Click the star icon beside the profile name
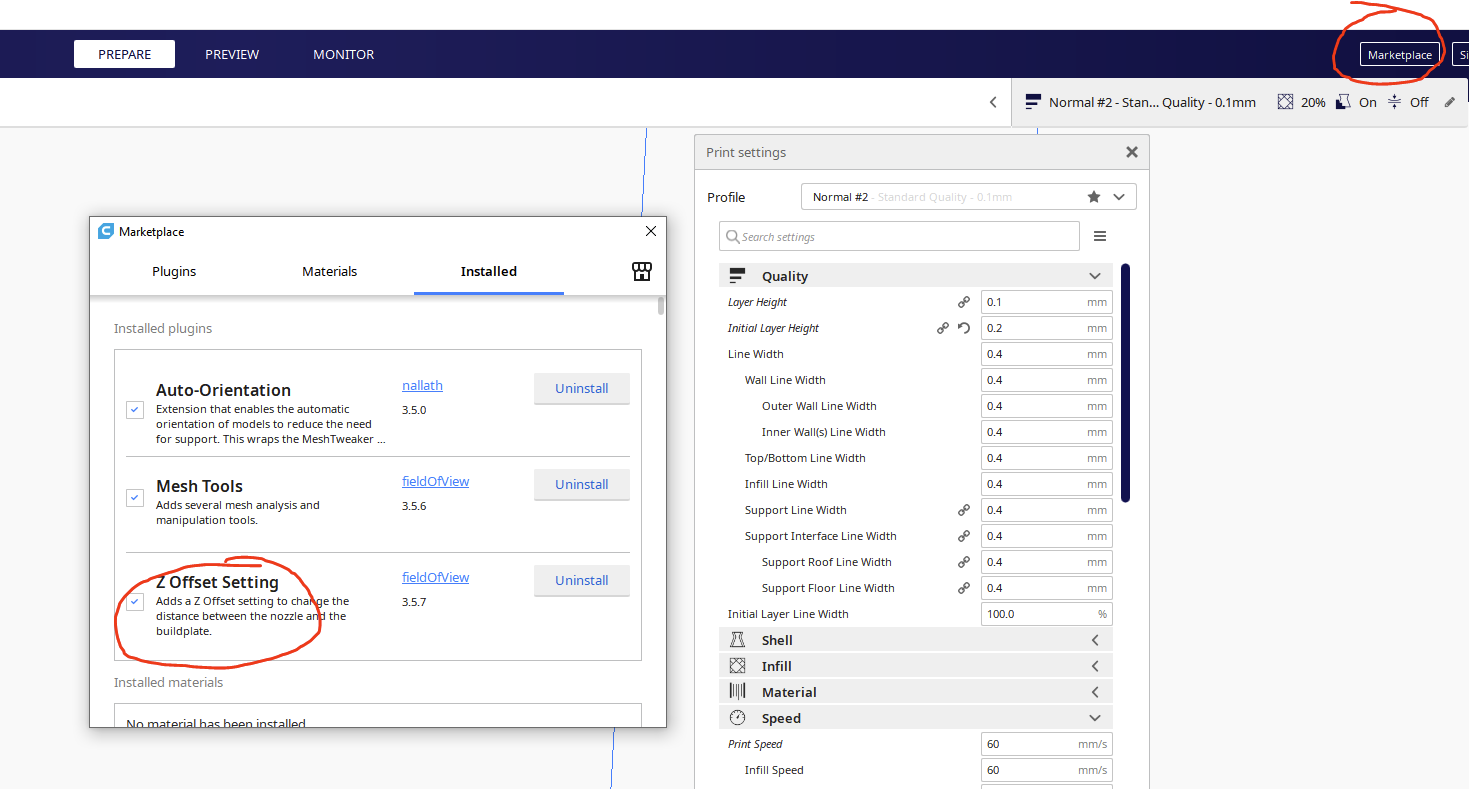Screen dimensions: 1469x789 (1094, 197)
